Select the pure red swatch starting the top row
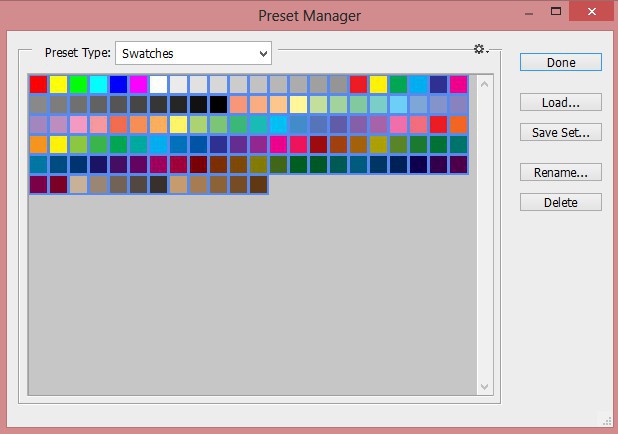The image size is (618, 434). pos(38,84)
